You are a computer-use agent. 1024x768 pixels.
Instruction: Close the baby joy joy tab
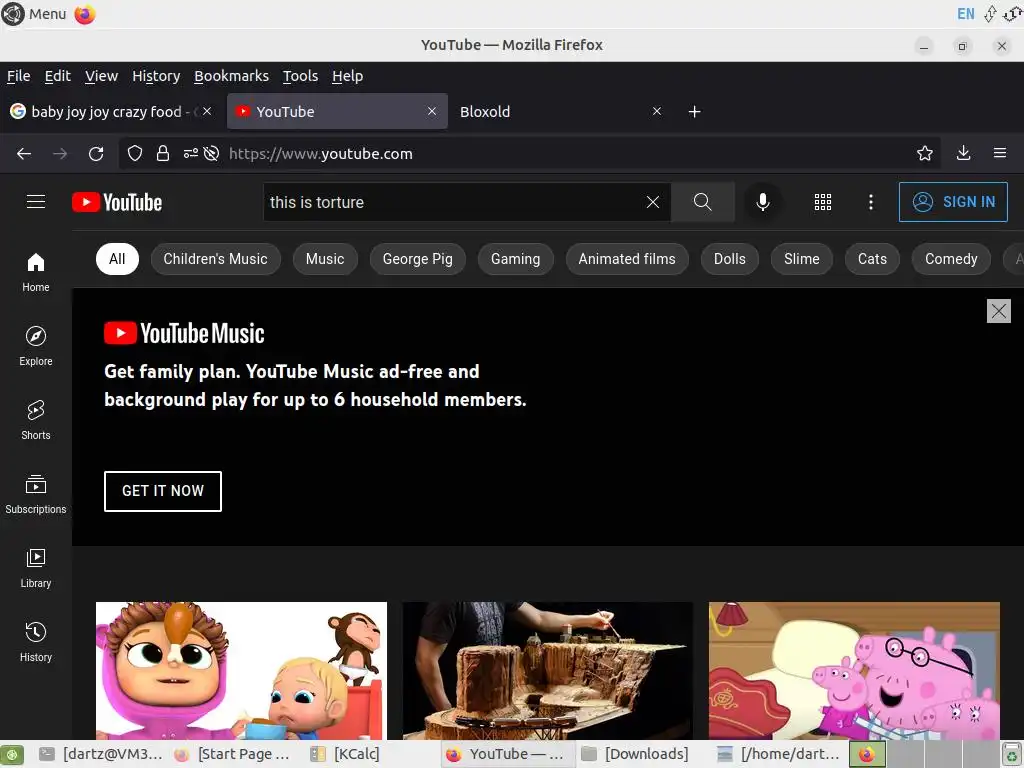207,112
